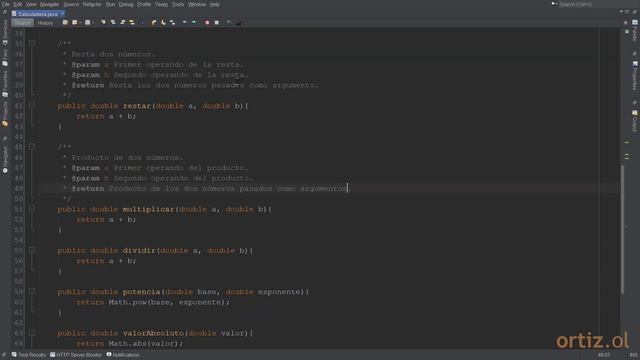Open the Properties side panel
Image resolution: width=640 pixels, height=360 pixels.
click(635, 76)
